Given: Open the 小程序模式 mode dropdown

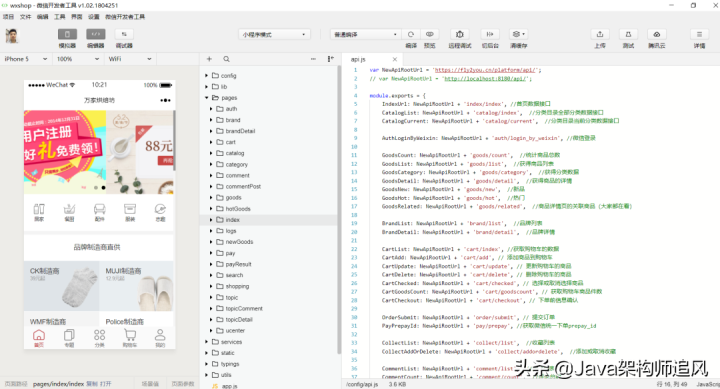Looking at the screenshot, I should [x=274, y=34].
